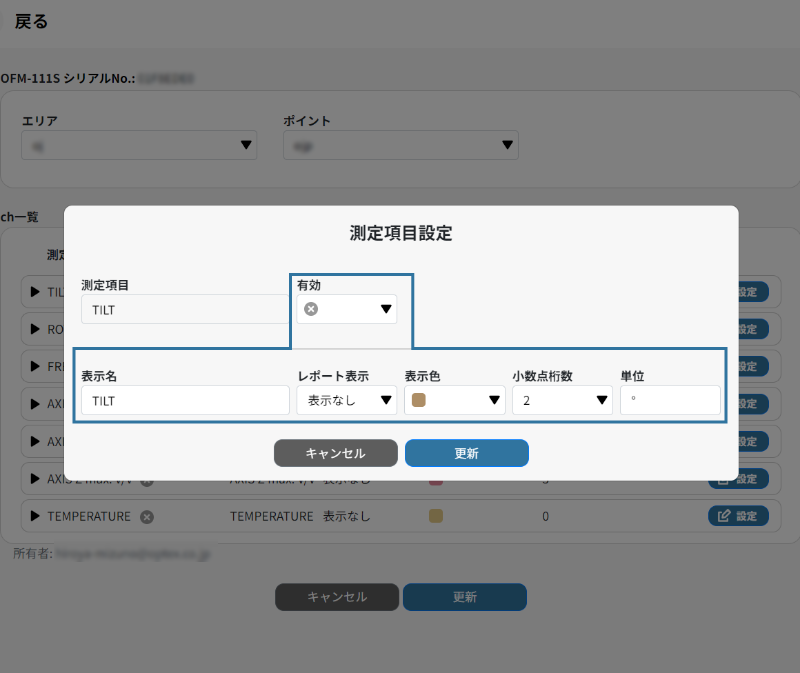Click the TEMPERATURE 表示なし text
Viewport: 800px width, 673px height.
click(346, 516)
